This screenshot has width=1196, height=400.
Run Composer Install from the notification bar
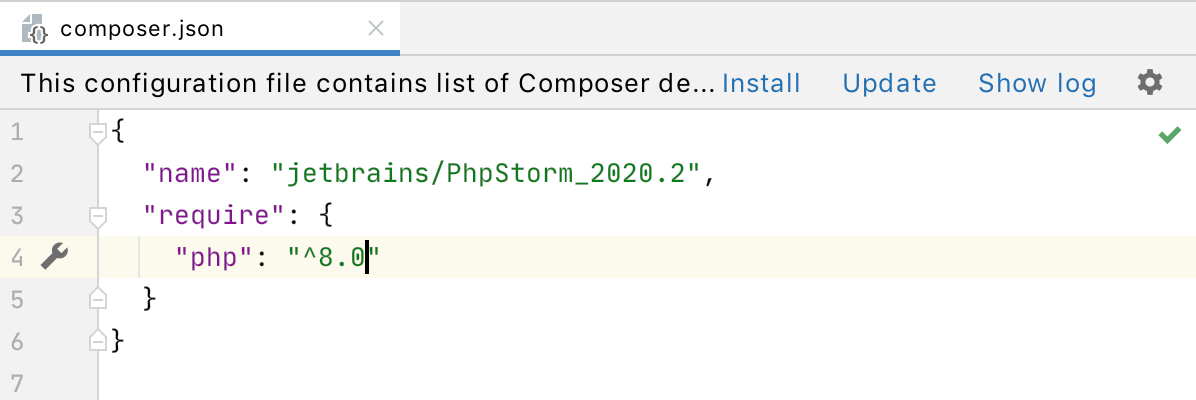coord(761,83)
